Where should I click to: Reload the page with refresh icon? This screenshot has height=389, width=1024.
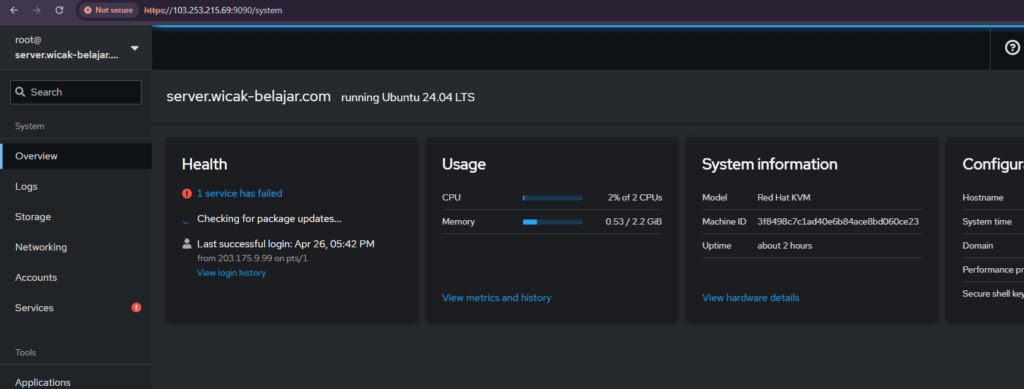[59, 10]
